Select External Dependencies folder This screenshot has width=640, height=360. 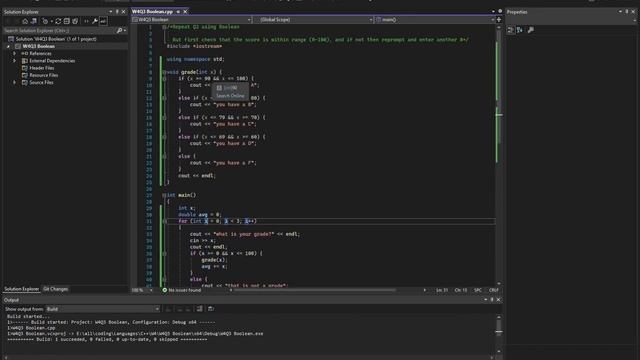52,61
